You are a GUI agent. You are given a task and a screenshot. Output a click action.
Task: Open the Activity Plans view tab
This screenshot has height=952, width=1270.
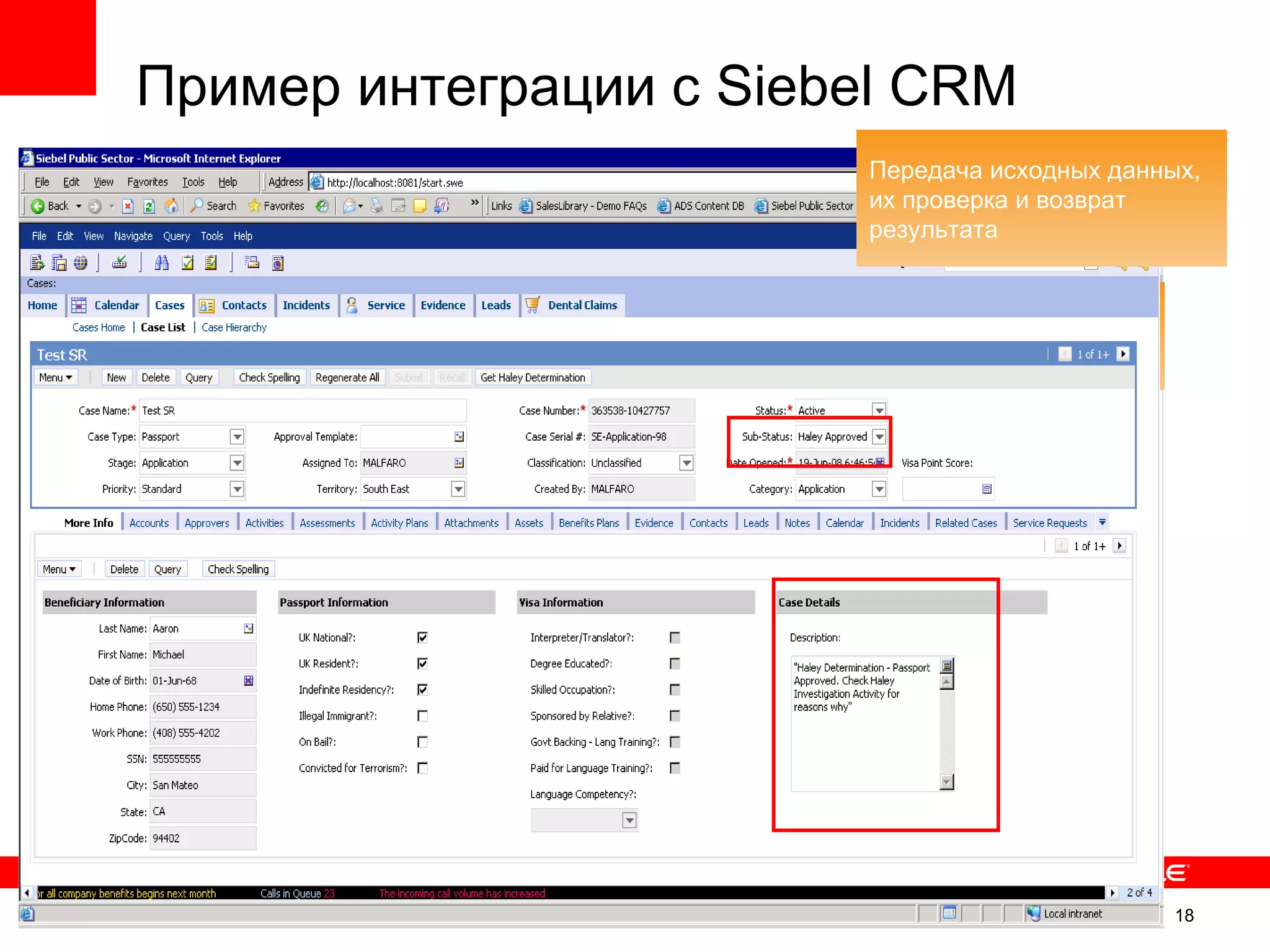[399, 523]
